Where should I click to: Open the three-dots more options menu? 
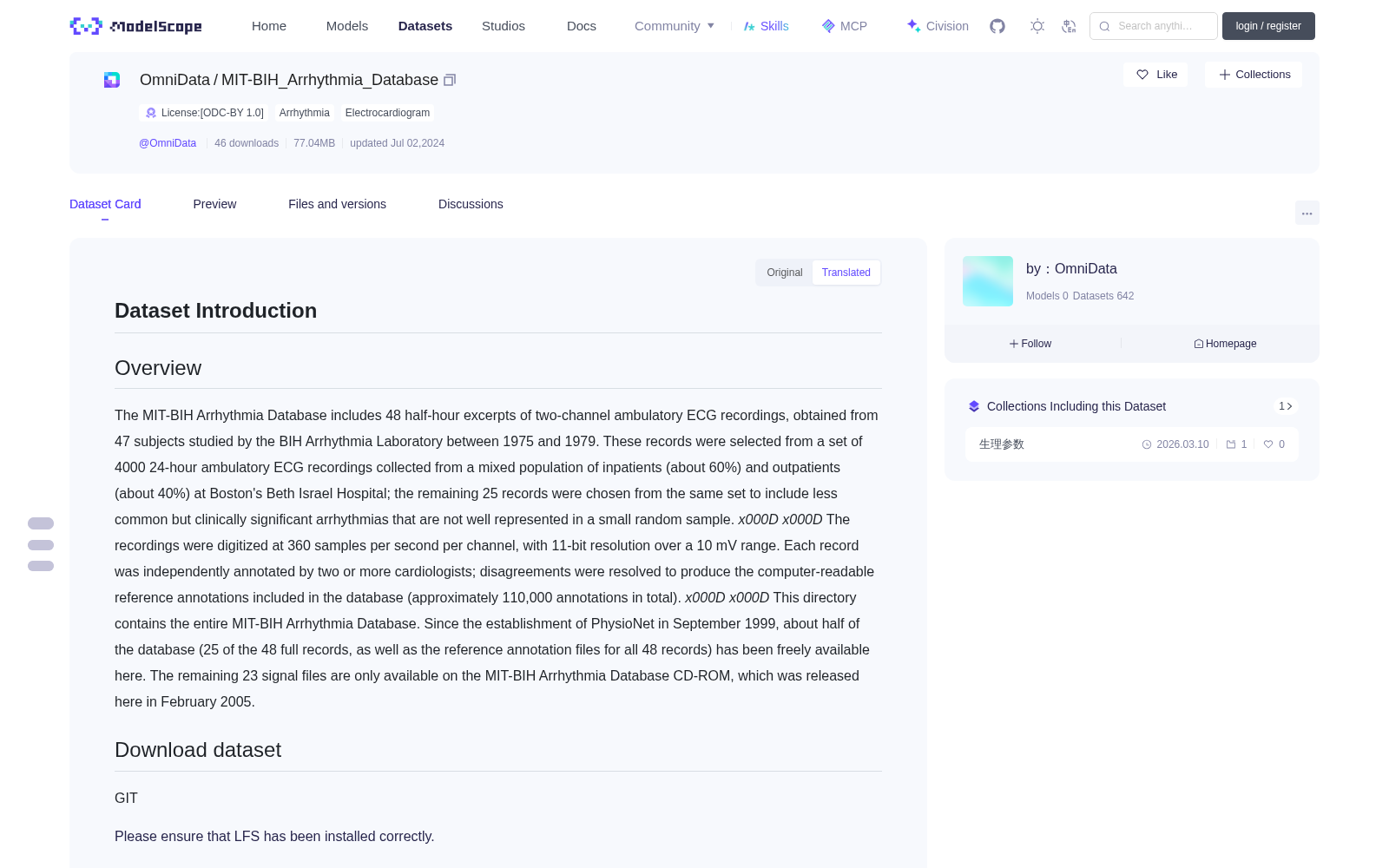(1307, 213)
